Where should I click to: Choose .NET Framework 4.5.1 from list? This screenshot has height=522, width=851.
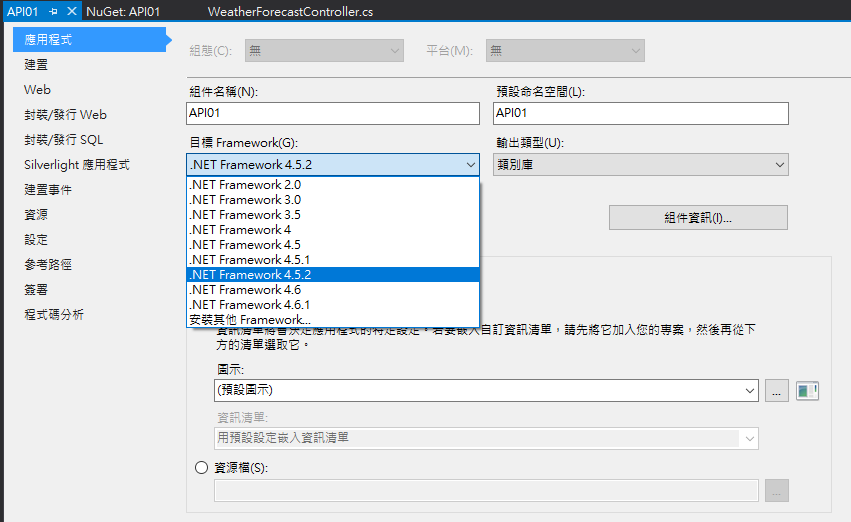coord(333,259)
